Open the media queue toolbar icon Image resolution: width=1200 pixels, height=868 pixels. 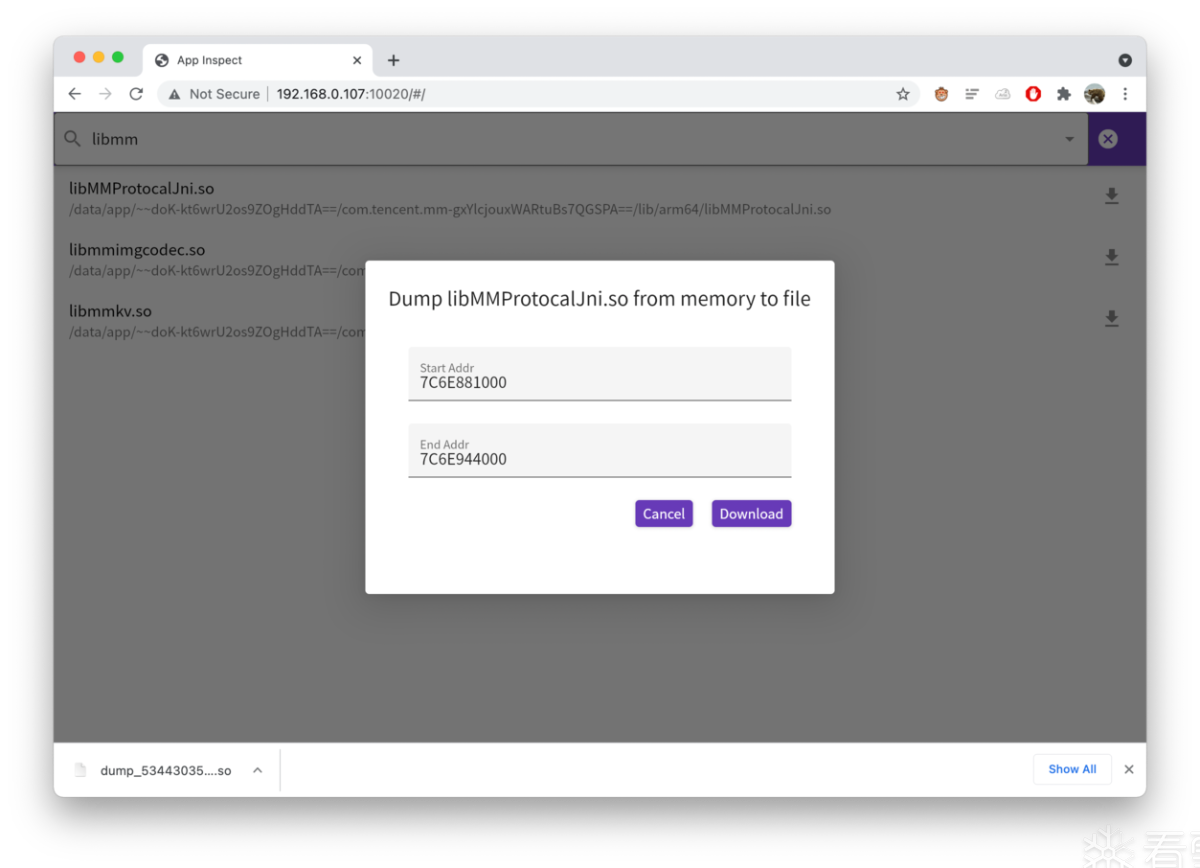coord(972,94)
